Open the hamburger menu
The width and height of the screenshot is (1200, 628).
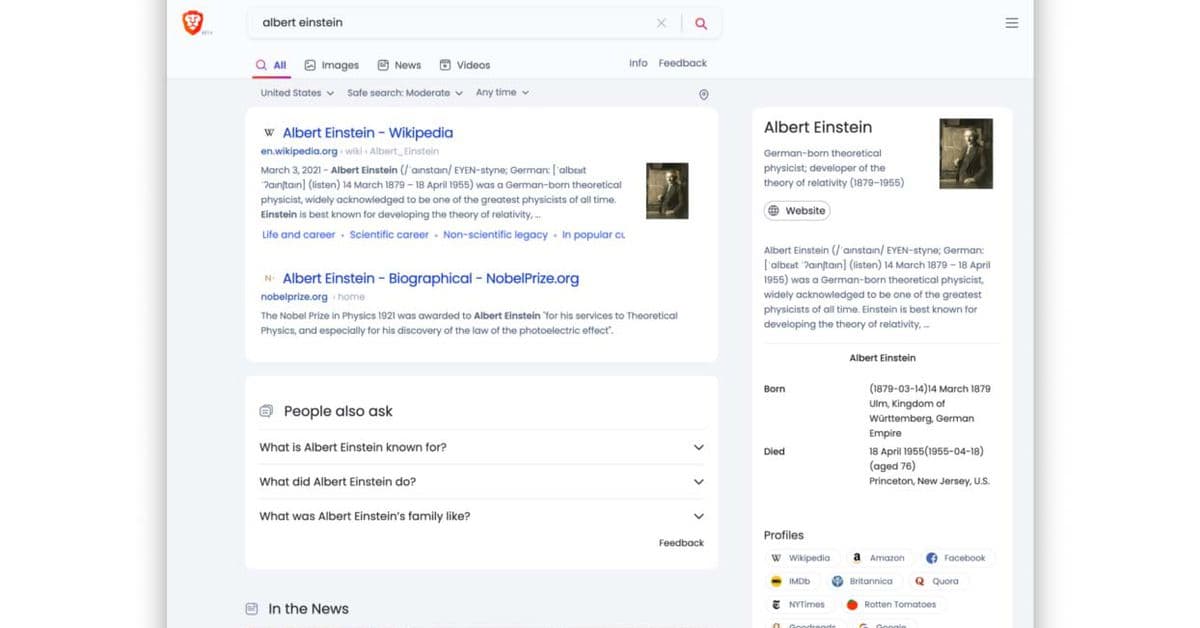[x=1012, y=23]
